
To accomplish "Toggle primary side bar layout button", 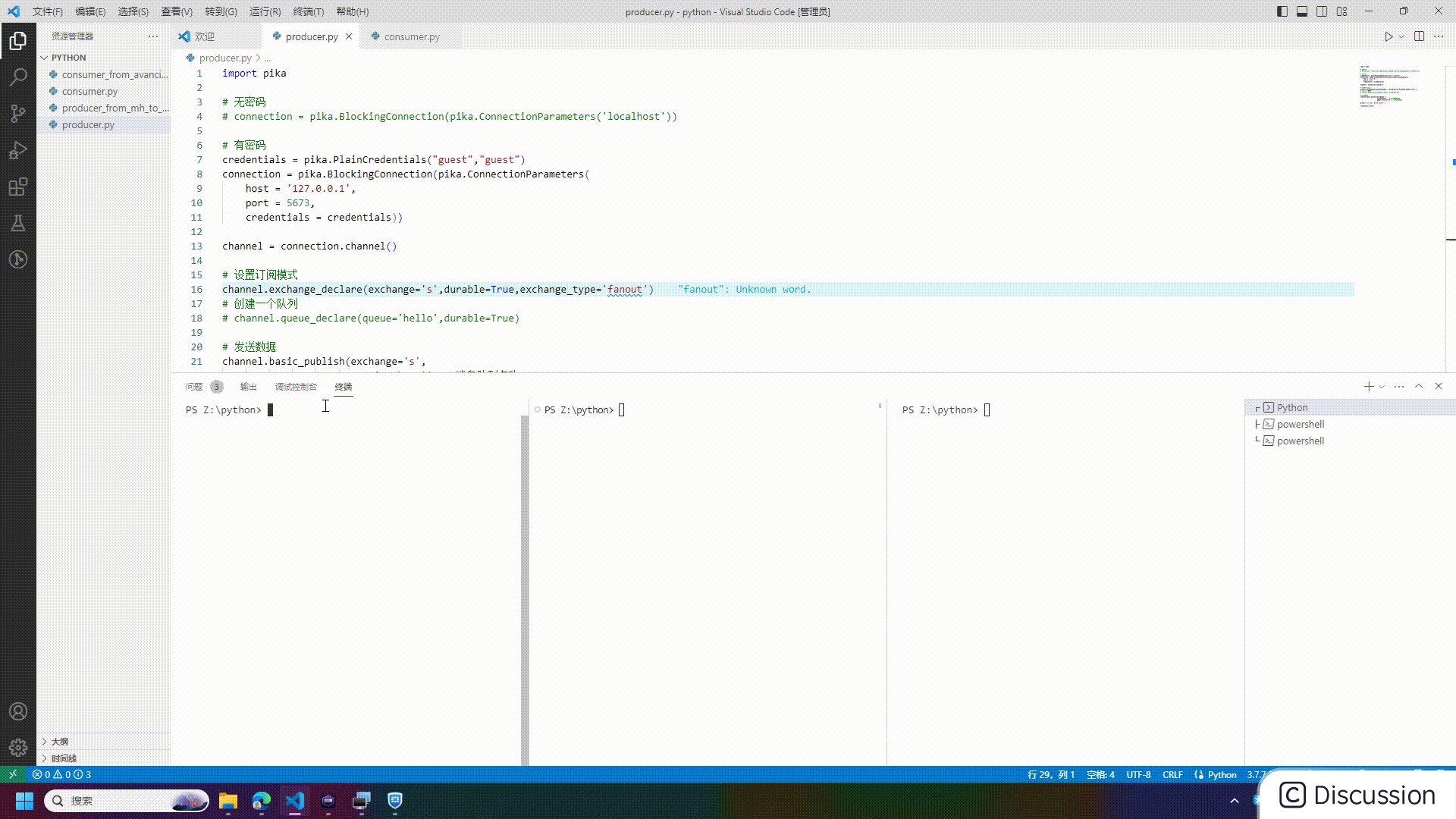I will pos(1282,11).
